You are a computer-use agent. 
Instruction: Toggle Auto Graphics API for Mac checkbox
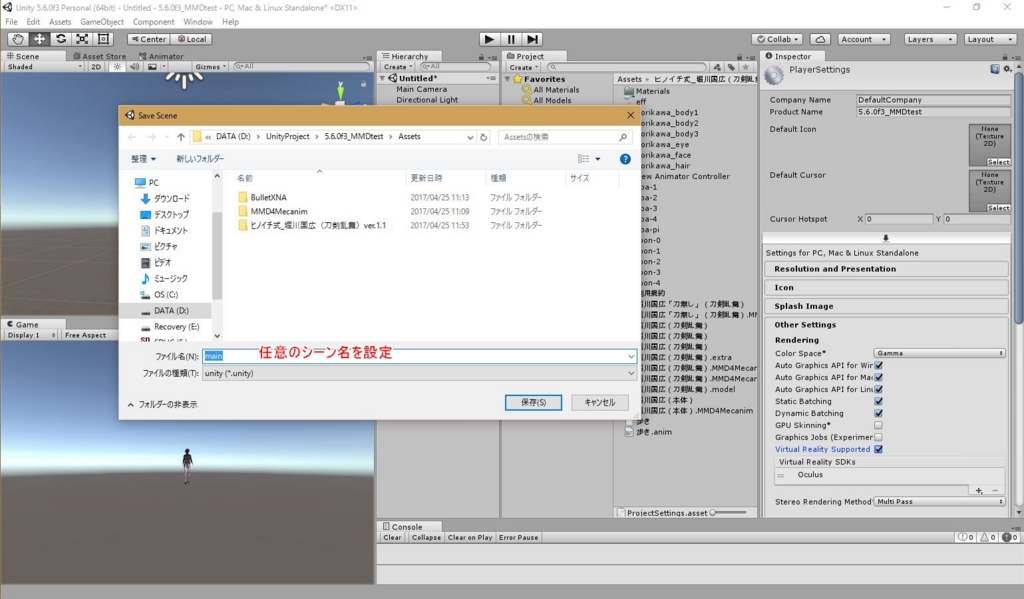[878, 377]
